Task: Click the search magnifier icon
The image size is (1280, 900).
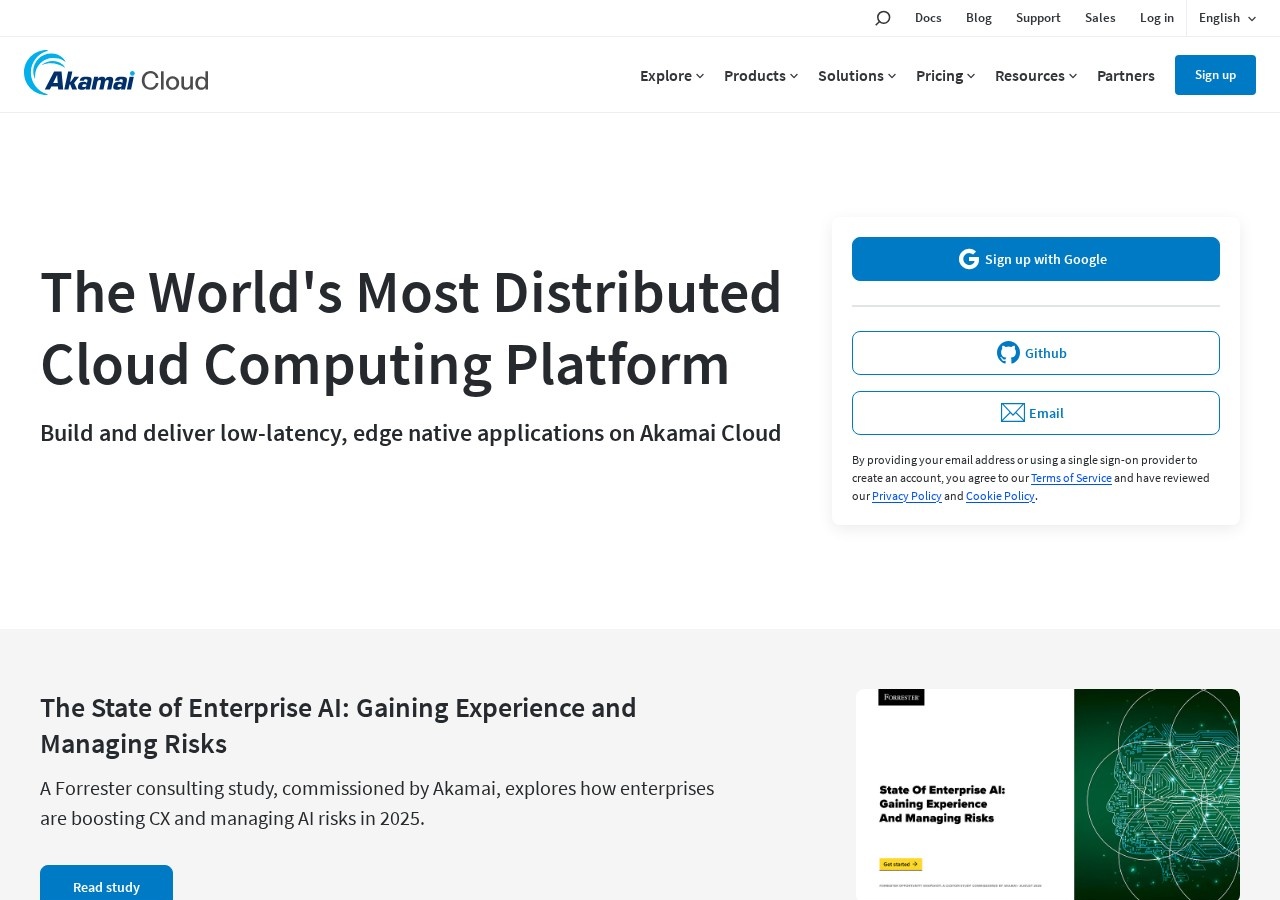Action: click(882, 18)
